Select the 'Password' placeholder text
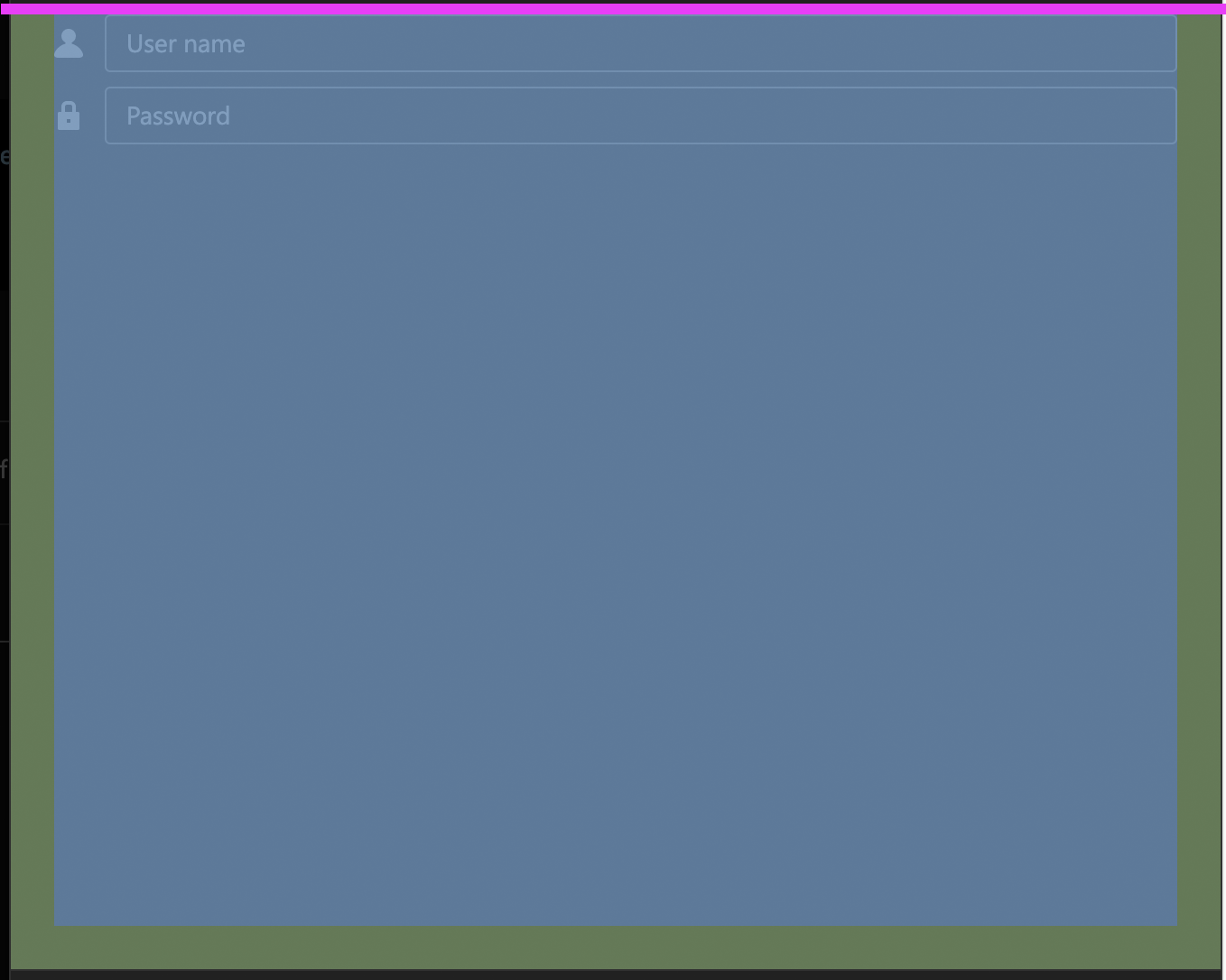 coord(178,116)
